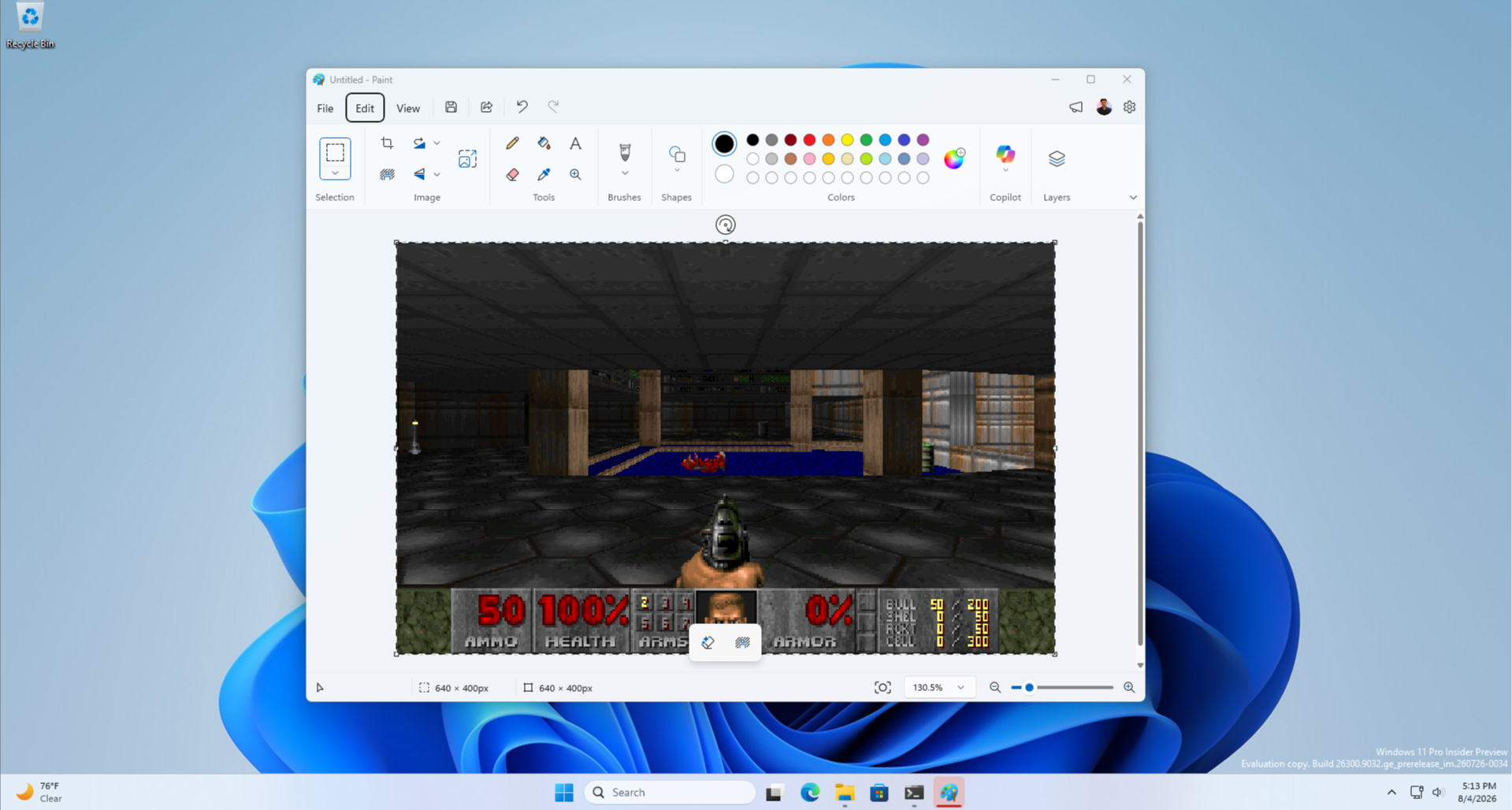
Task: Select the Text tool
Action: point(575,143)
